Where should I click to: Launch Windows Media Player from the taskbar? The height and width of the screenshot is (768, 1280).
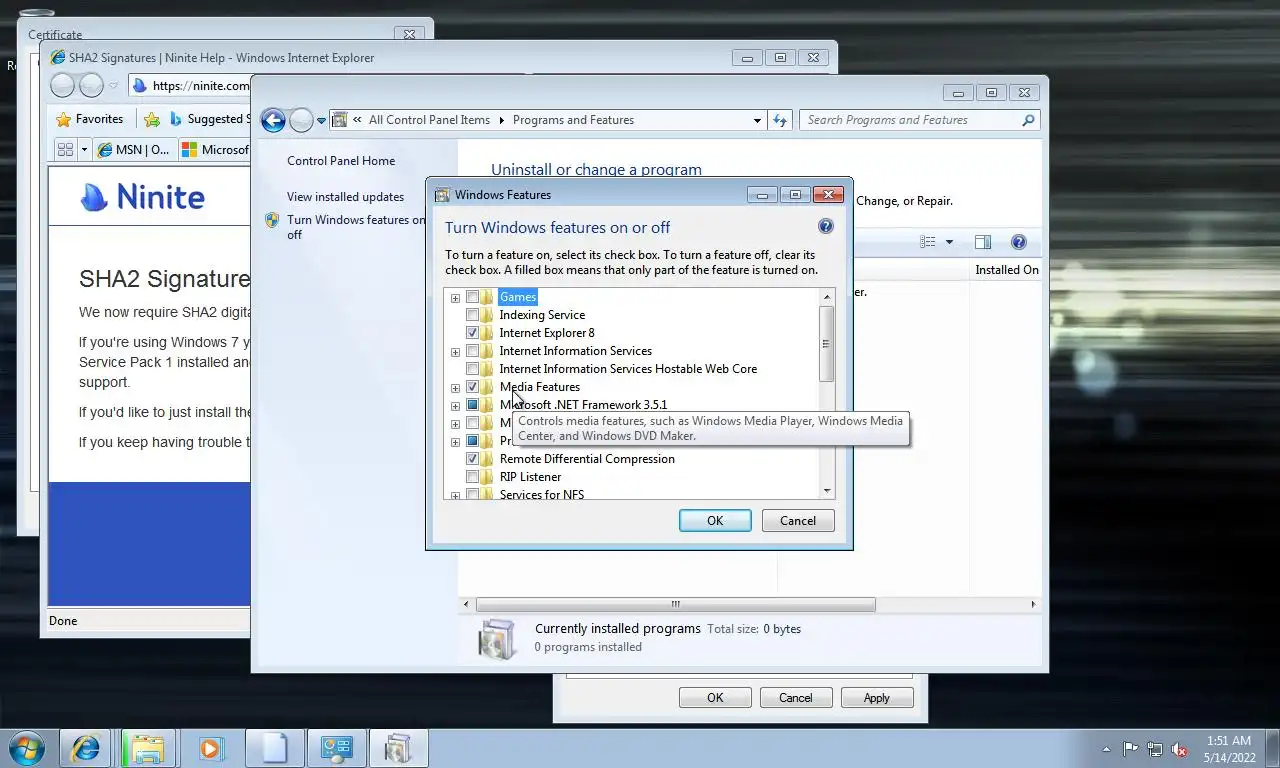210,748
